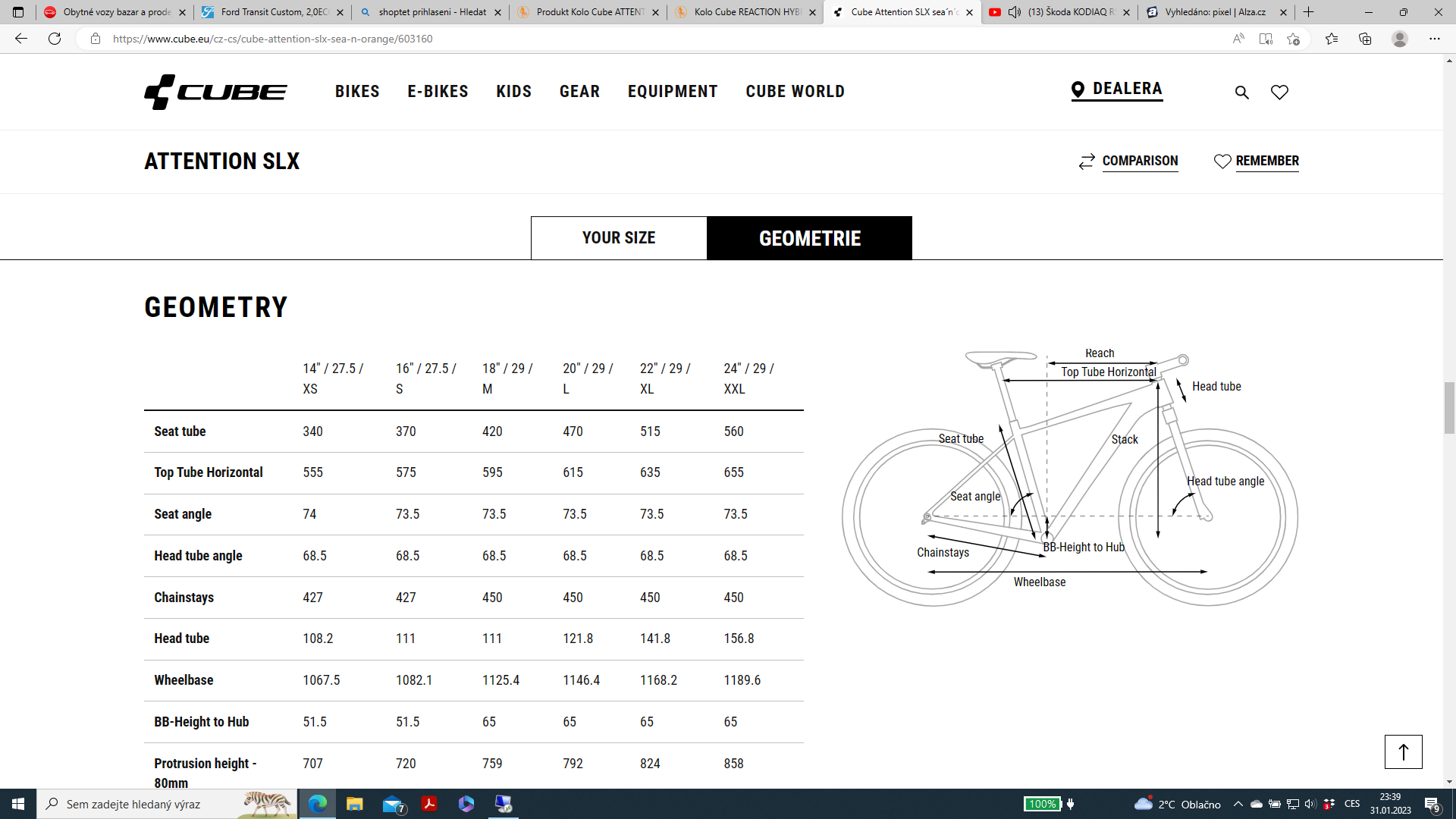Open the Tab actions menu button

point(18,12)
